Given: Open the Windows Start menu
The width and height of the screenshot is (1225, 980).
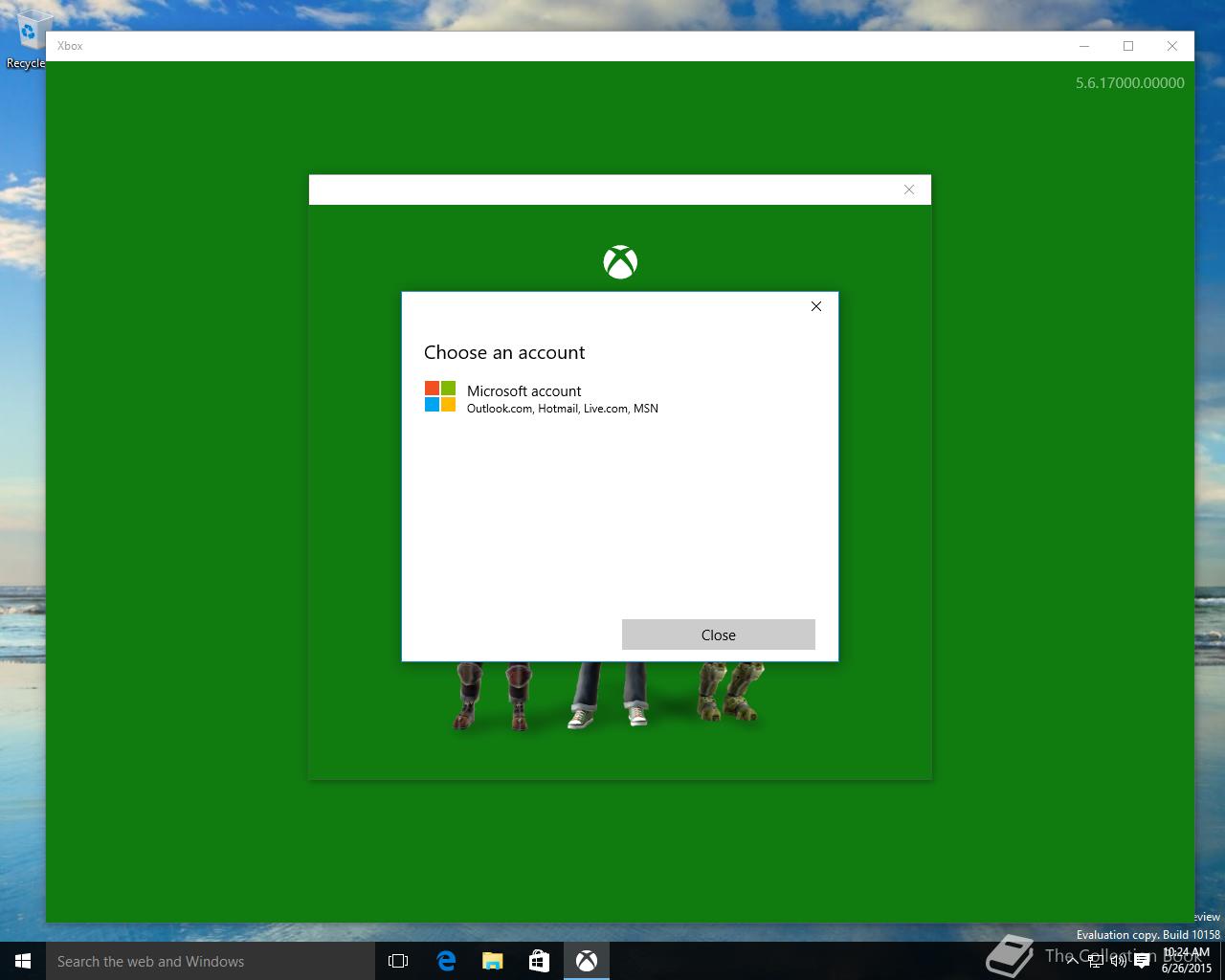Looking at the screenshot, I should 23,961.
